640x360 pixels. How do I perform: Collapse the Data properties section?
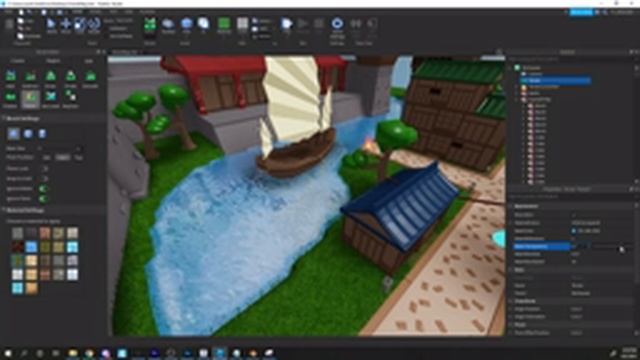[x=511, y=270]
